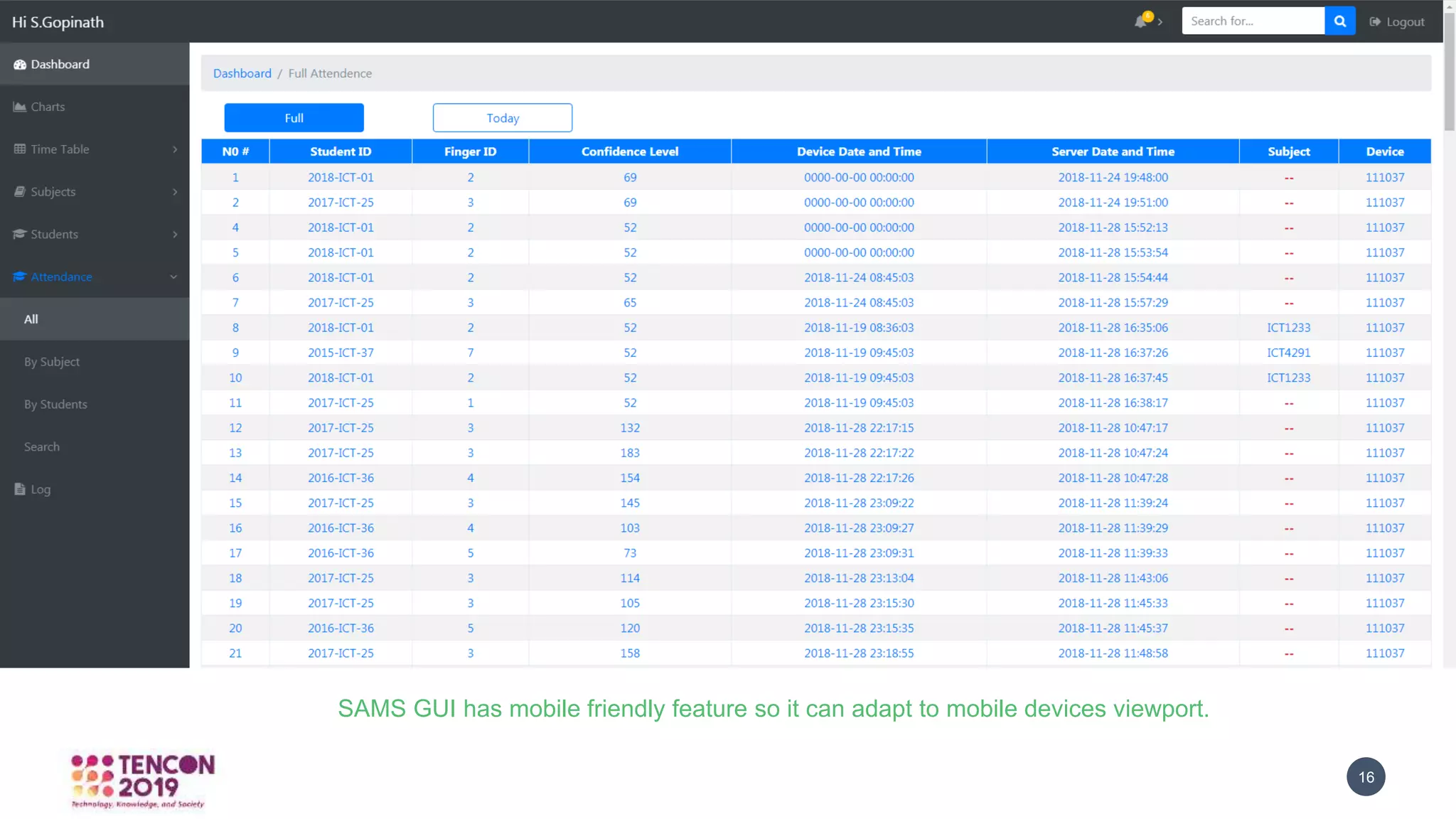Click the Confidence Level column header
Screen dimensions: 1456x819
coord(630,151)
